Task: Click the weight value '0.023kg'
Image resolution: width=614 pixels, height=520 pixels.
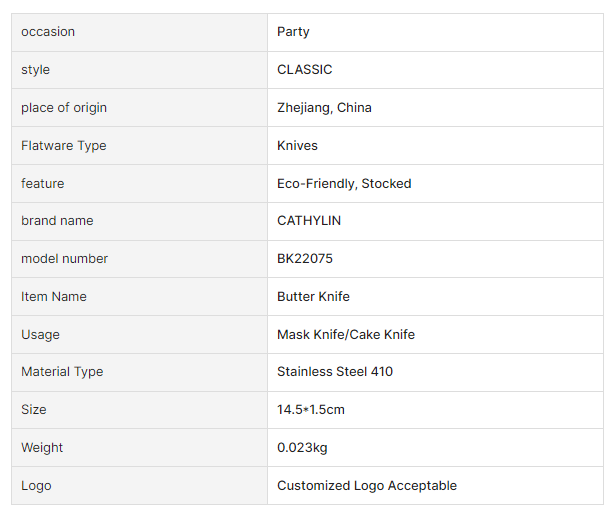Action: (x=302, y=448)
